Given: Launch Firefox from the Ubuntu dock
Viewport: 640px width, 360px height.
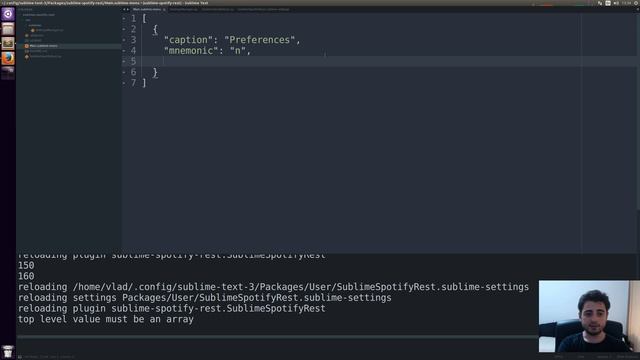Looking at the screenshot, I should coord(8,58).
